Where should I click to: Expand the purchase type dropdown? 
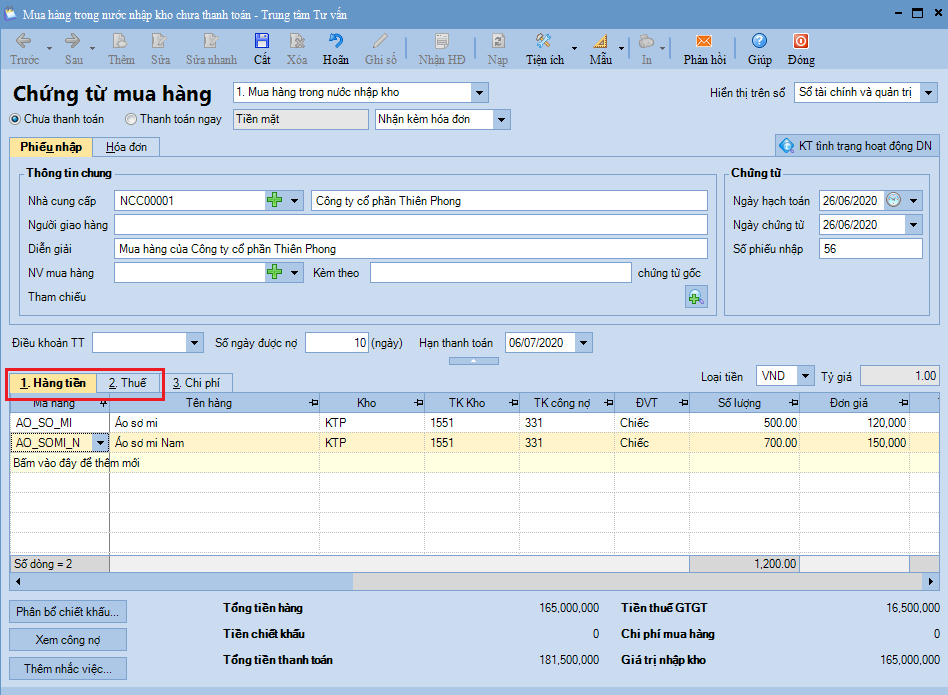pyautogui.click(x=479, y=92)
